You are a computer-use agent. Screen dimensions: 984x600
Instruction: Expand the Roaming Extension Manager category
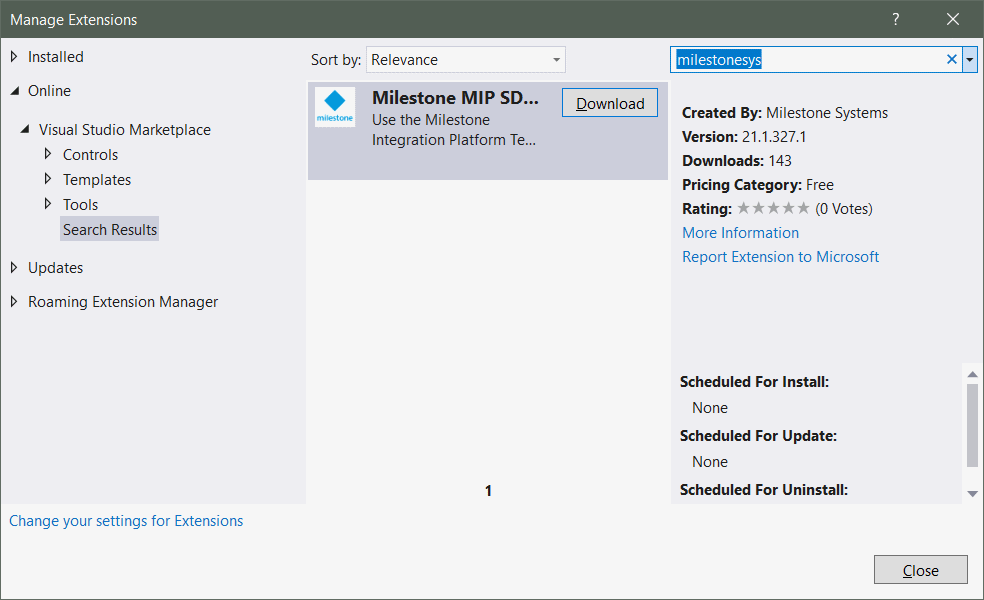[x=14, y=301]
